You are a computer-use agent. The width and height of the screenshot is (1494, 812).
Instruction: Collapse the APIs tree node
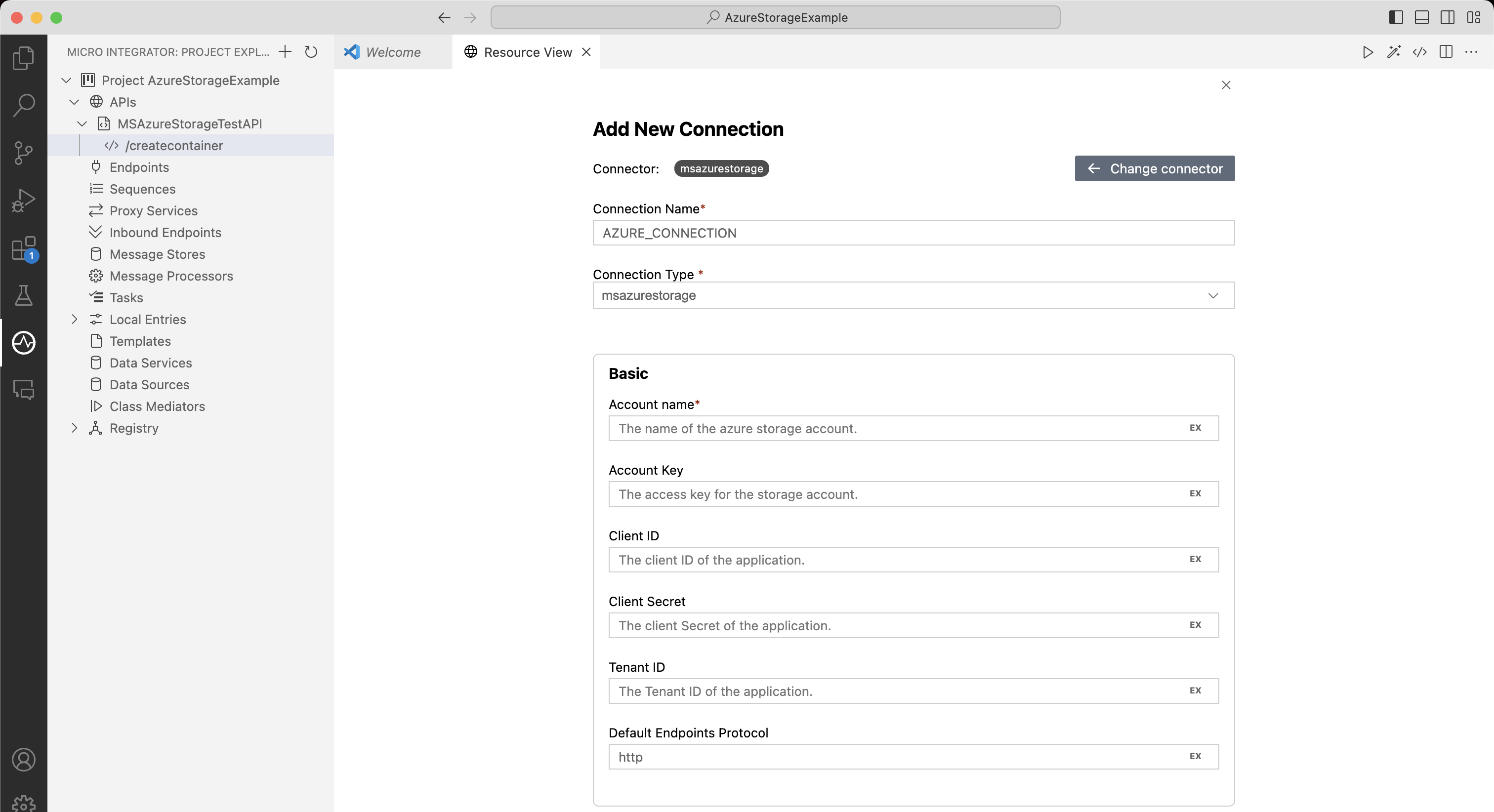74,102
